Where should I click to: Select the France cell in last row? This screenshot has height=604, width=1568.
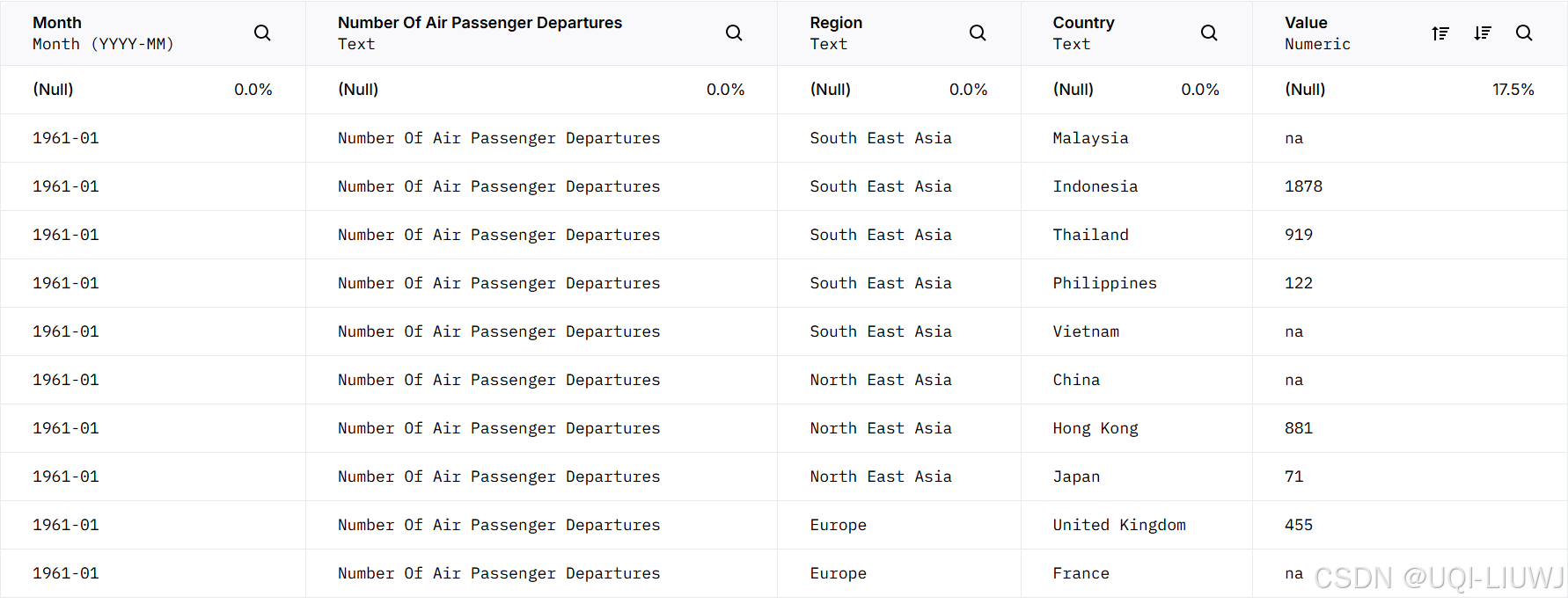1081,573
